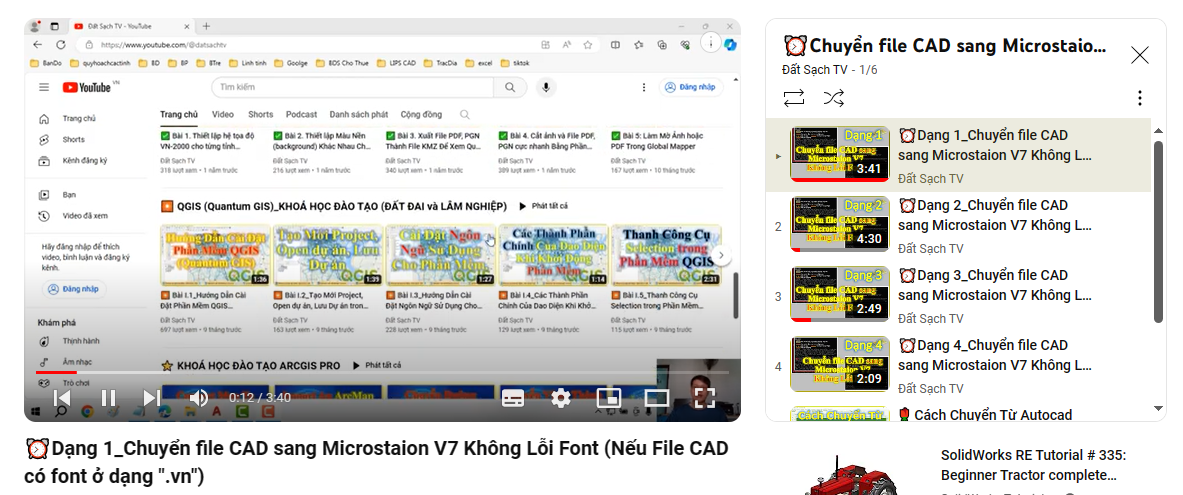Screen dimensions: 1183x495
Task: Enter full screen with the player fullscreen icon
Action: [x=704, y=398]
